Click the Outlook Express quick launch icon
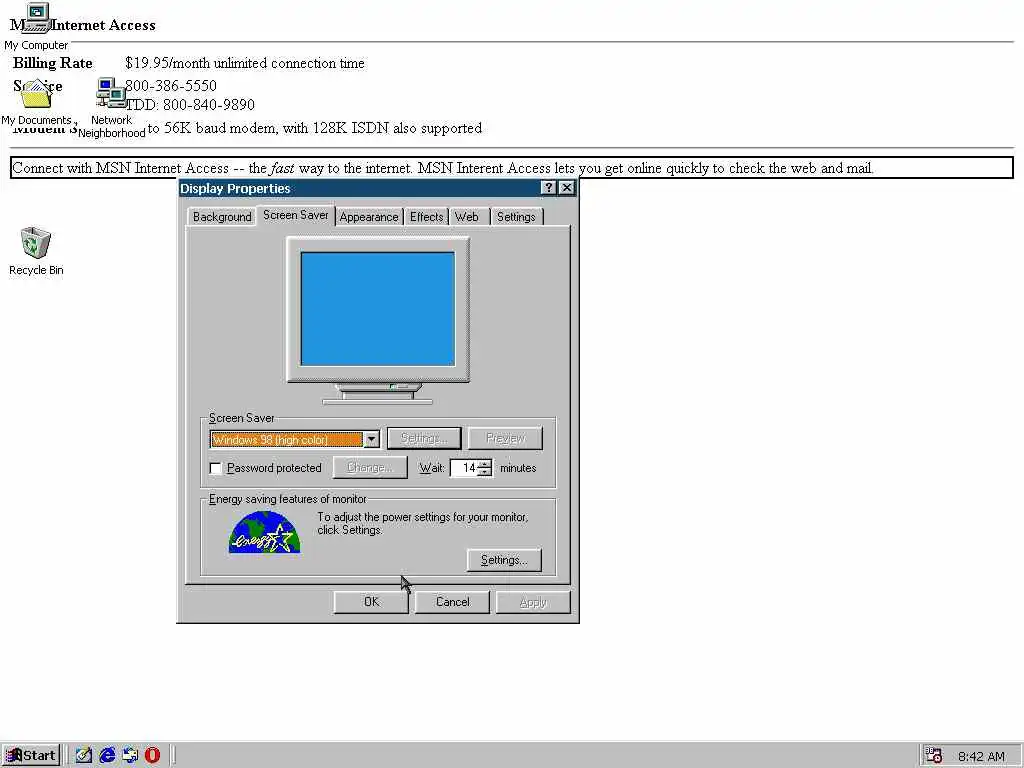 tap(130, 755)
